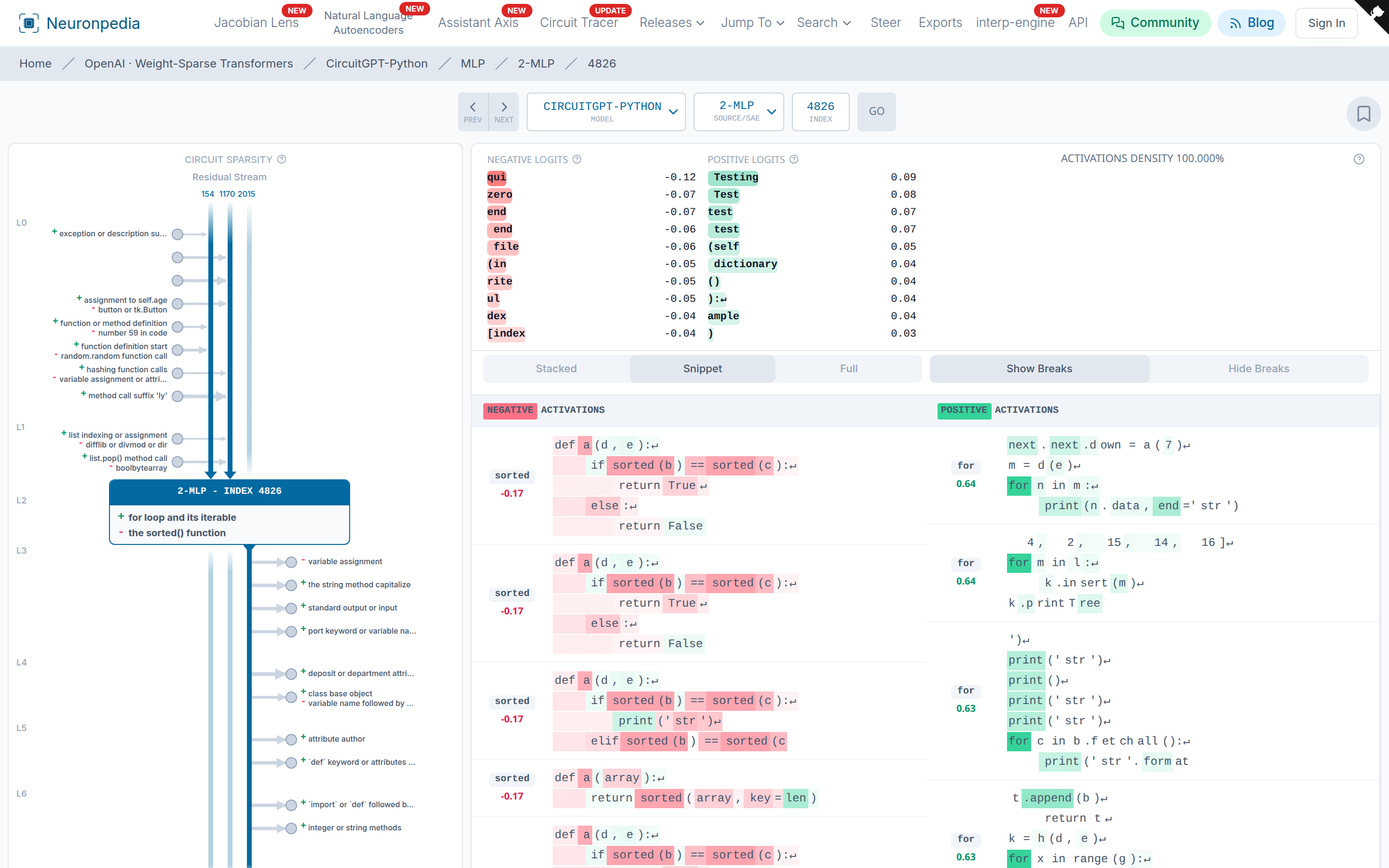Open the Steer page
This screenshot has width=1389, height=868.
click(885, 23)
